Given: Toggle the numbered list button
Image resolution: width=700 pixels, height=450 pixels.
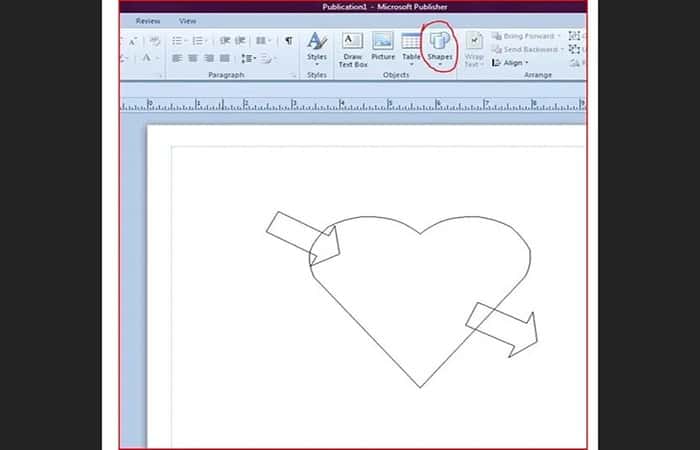Looking at the screenshot, I should click(x=199, y=41).
